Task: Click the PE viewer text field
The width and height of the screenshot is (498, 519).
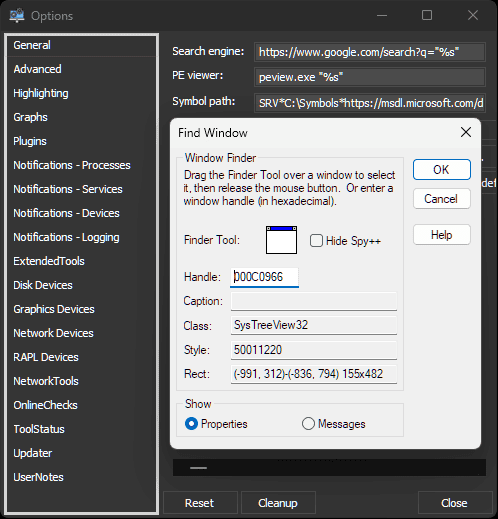Action: pos(370,77)
